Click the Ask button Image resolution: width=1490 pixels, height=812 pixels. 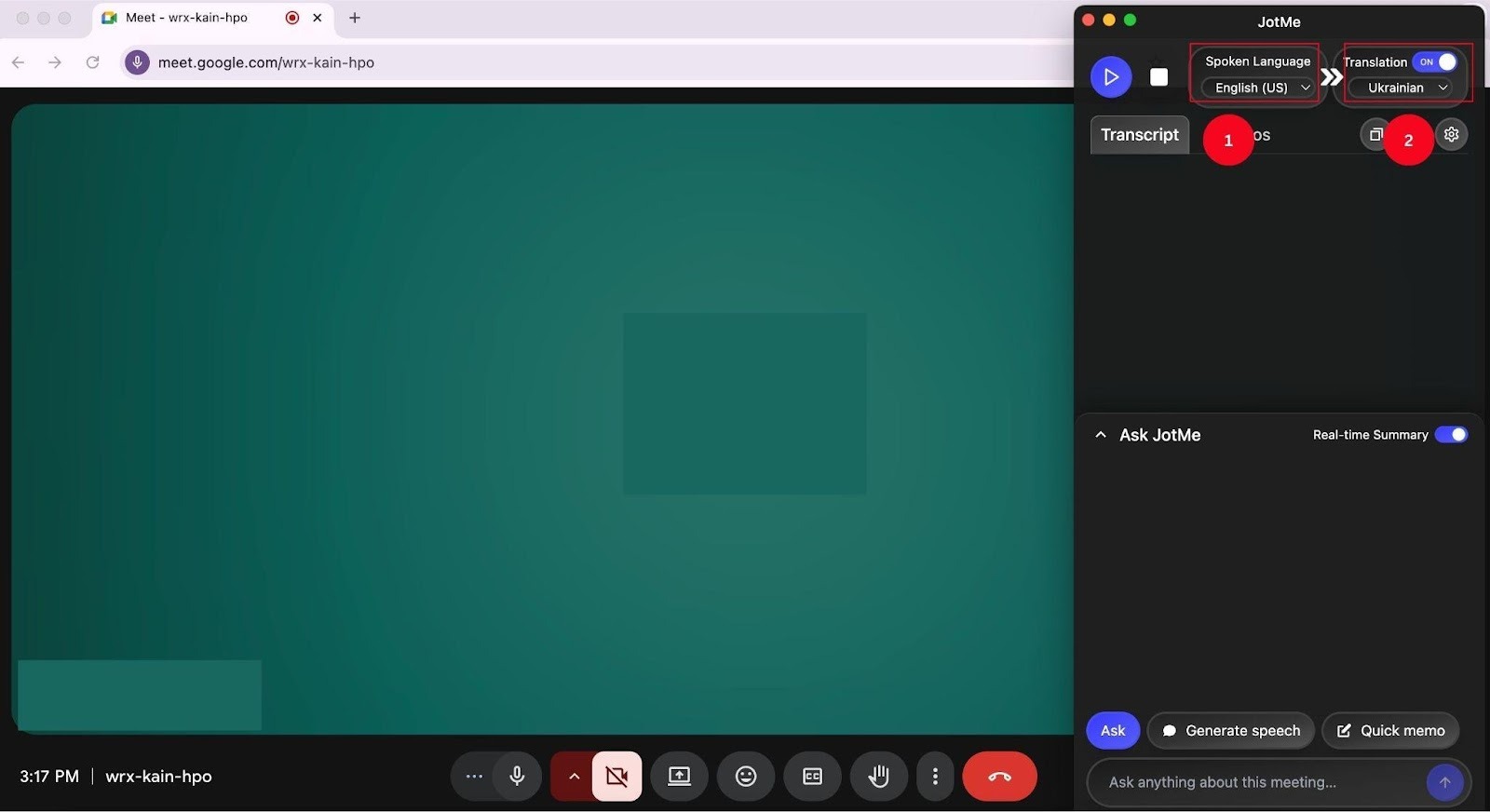(x=1113, y=731)
